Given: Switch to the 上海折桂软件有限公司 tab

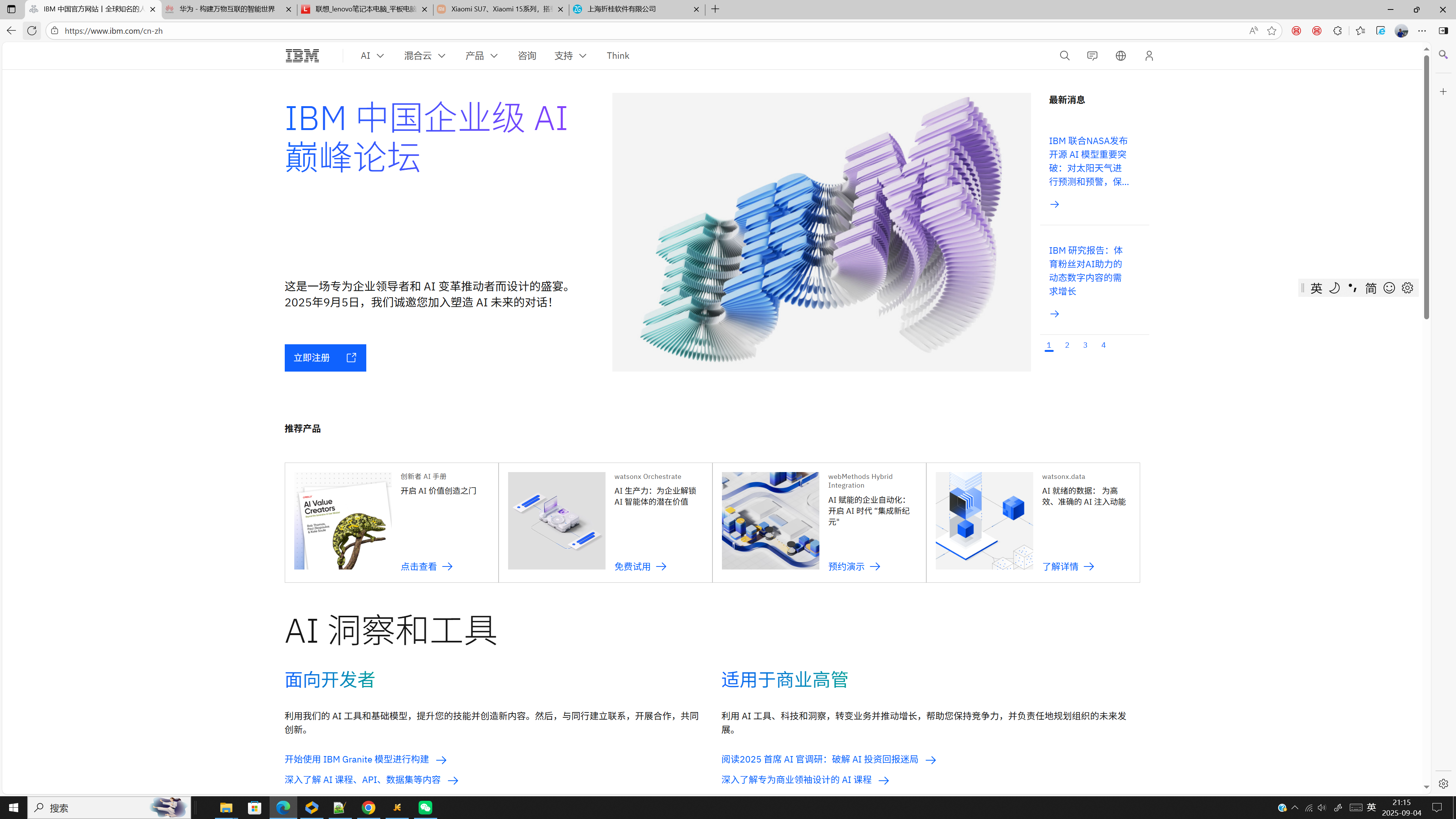Looking at the screenshot, I should tap(637, 9).
